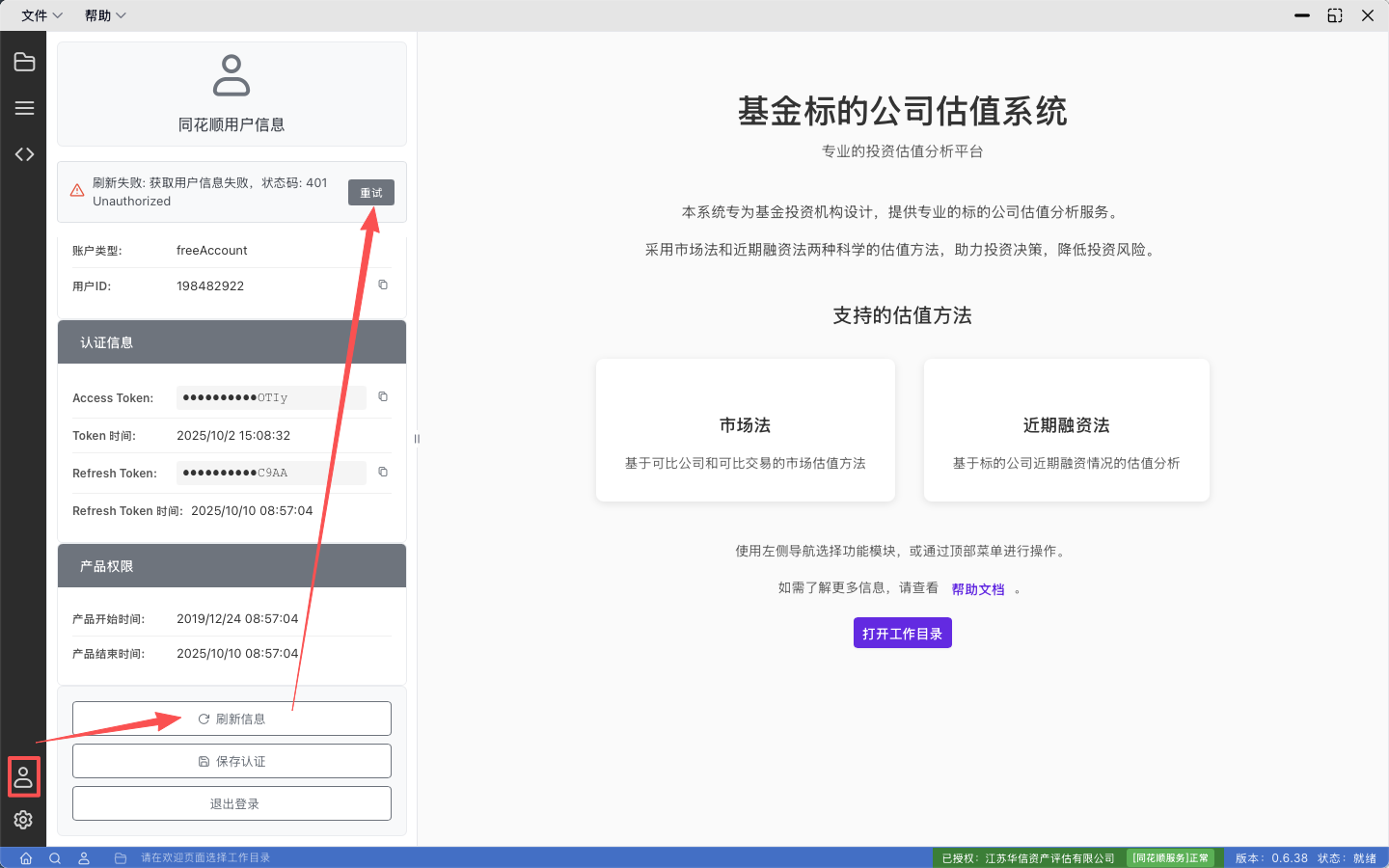
Task: Open the 文件 menu
Action: (x=41, y=15)
